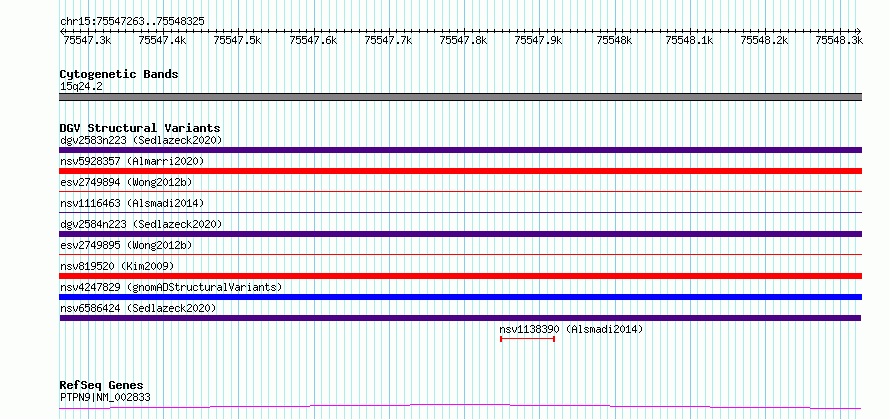Click the 75548.2k ruler tick label
Image resolution: width=890 pixels, height=419 pixels.
(765, 40)
